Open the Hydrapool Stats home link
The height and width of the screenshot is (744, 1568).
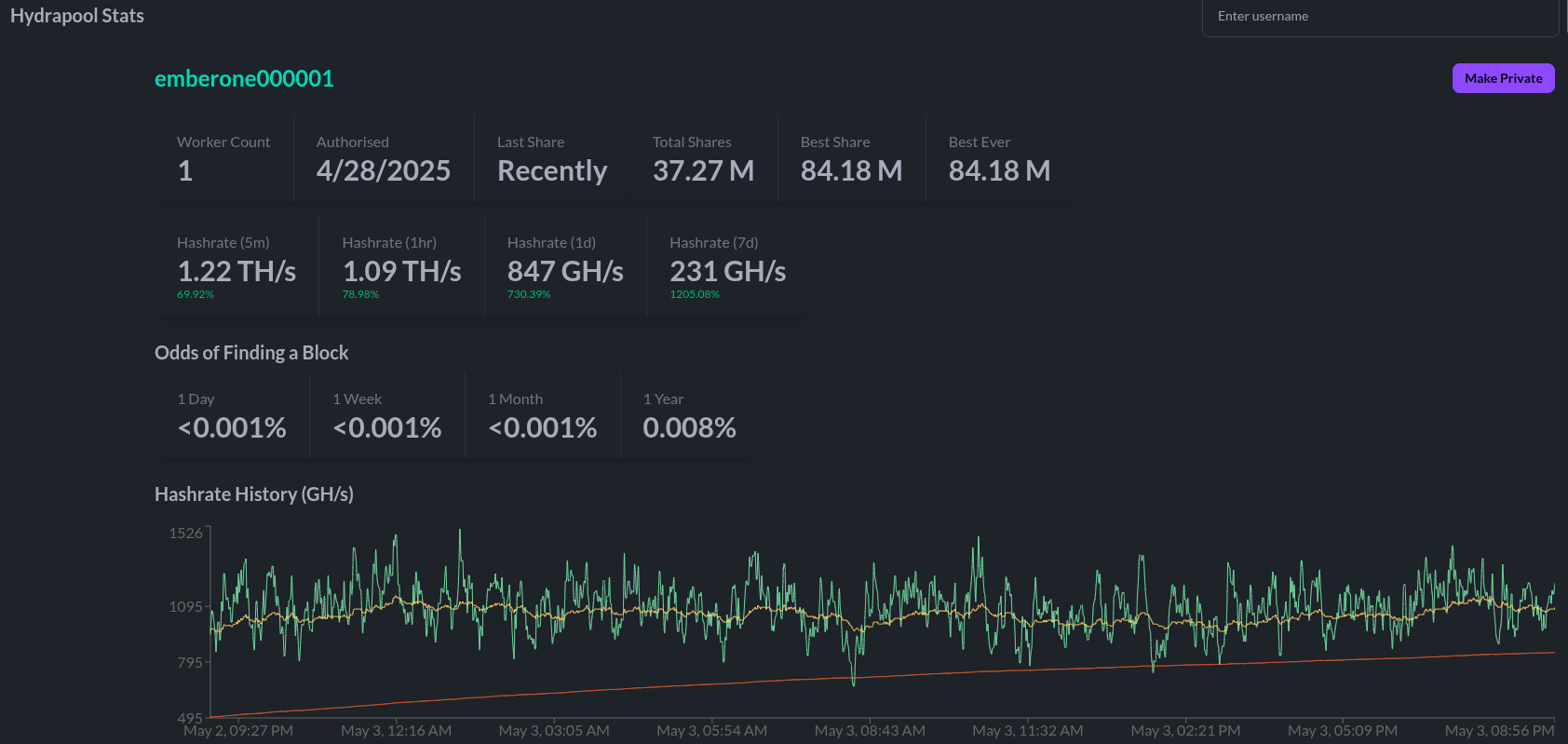pyautogui.click(x=77, y=16)
